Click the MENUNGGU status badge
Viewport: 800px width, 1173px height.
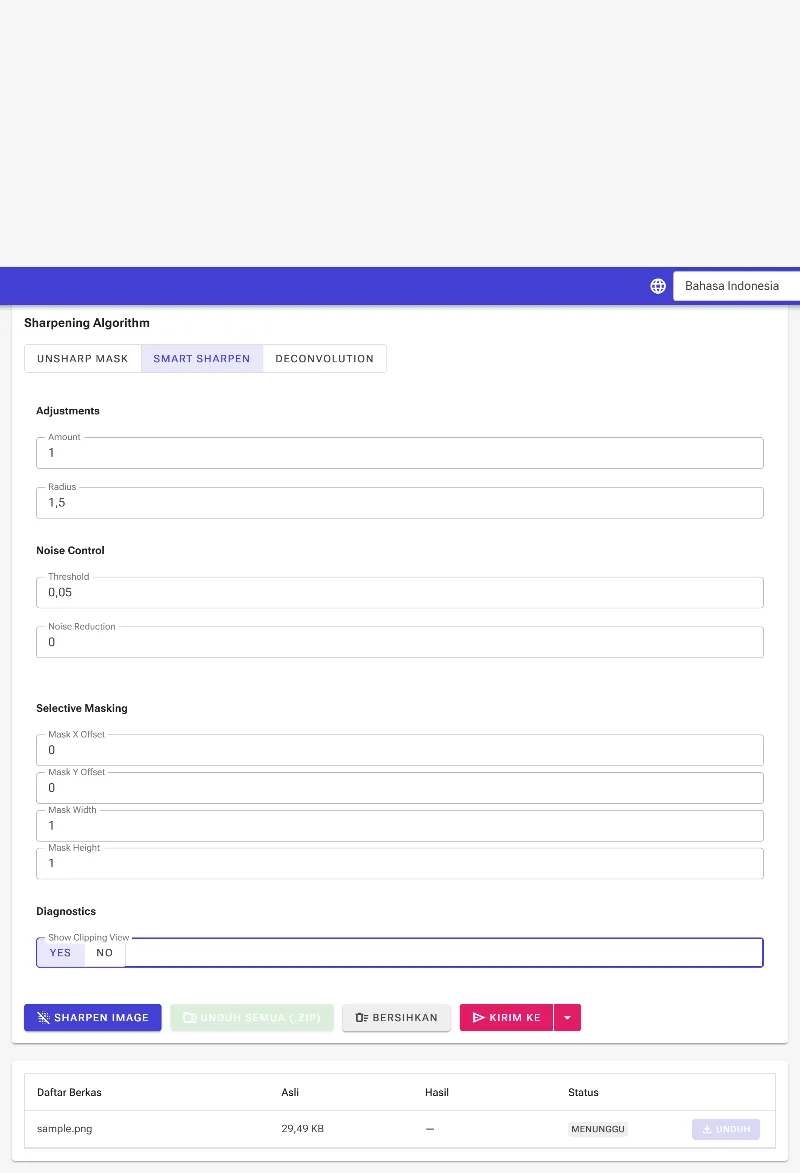tap(598, 1129)
